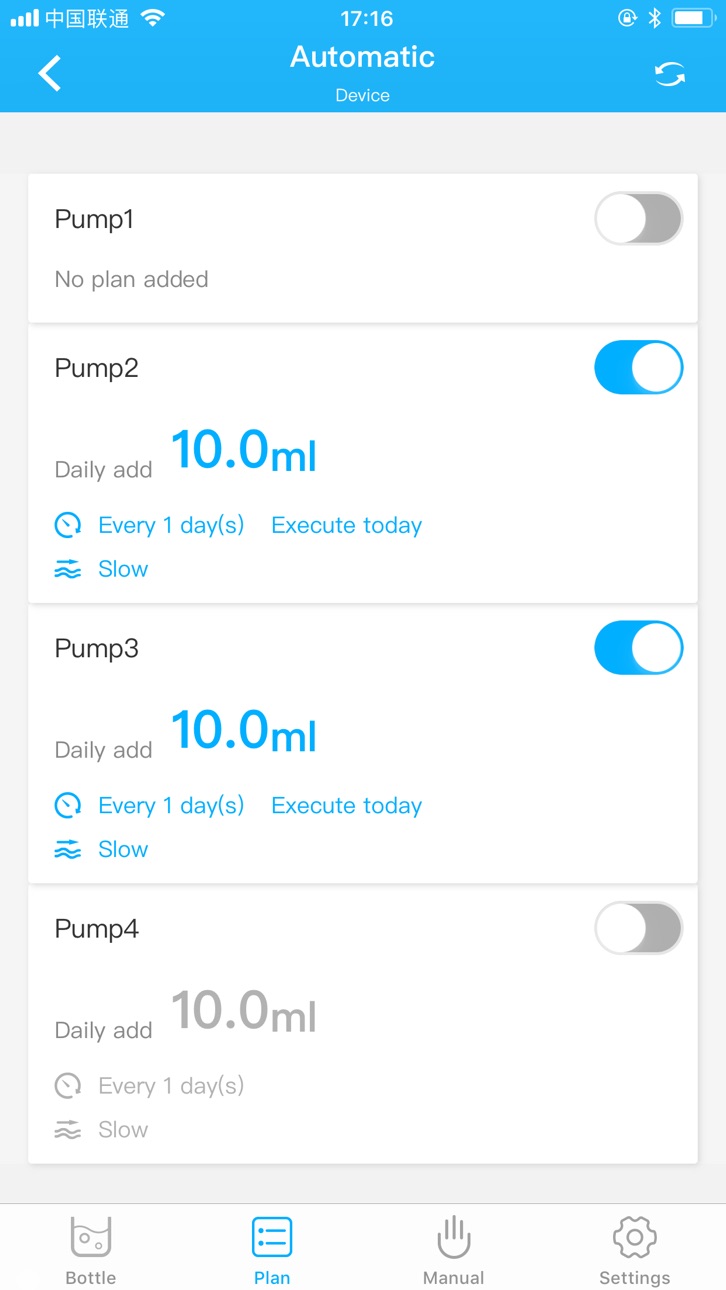Tap Pump2 wave speed icon
This screenshot has height=1290, width=726.
(x=67, y=569)
